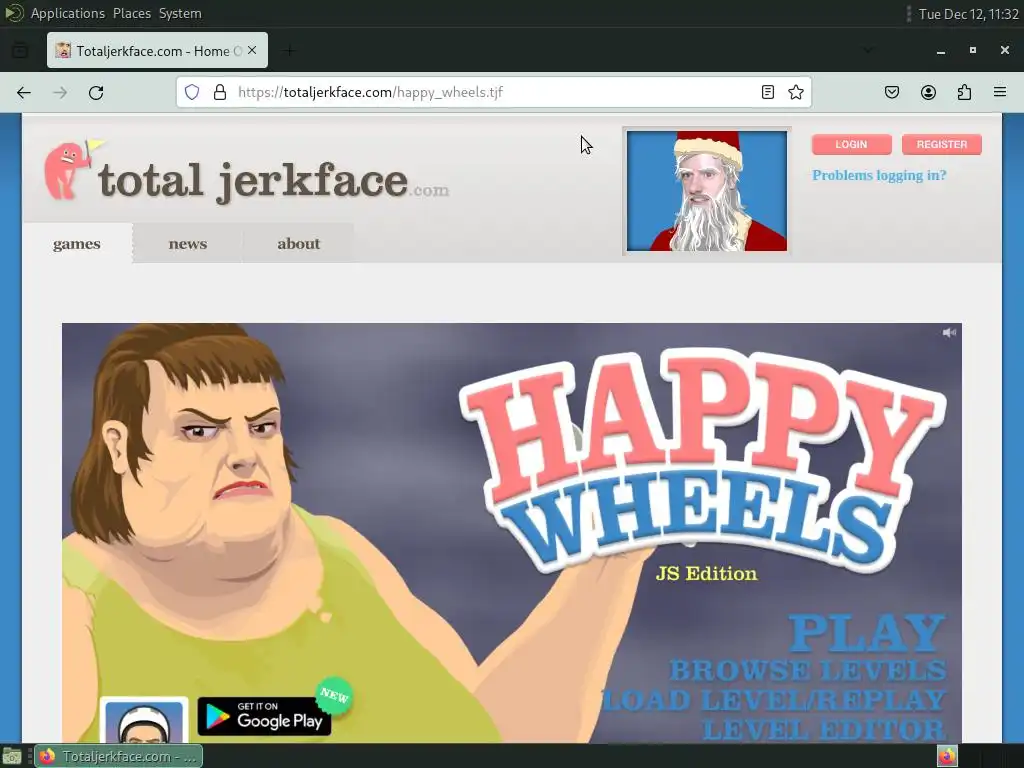Image resolution: width=1024 pixels, height=768 pixels.
Task: Open the games tab
Action: 77,244
